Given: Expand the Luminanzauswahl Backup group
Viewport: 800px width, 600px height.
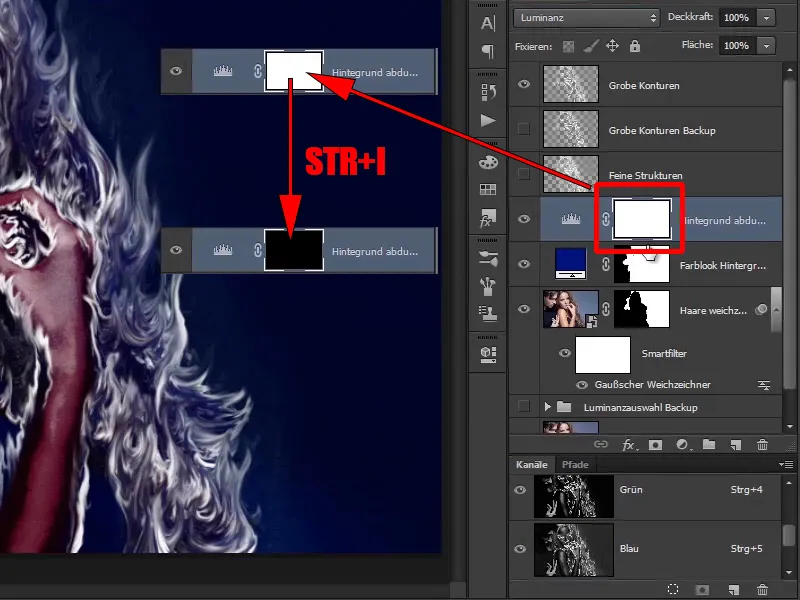Looking at the screenshot, I should point(547,407).
